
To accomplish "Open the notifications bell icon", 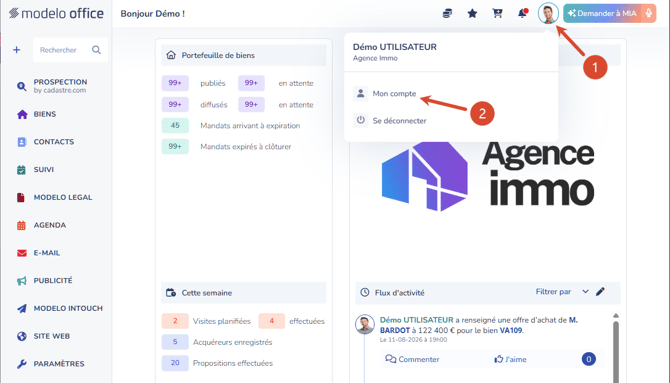I will point(523,13).
